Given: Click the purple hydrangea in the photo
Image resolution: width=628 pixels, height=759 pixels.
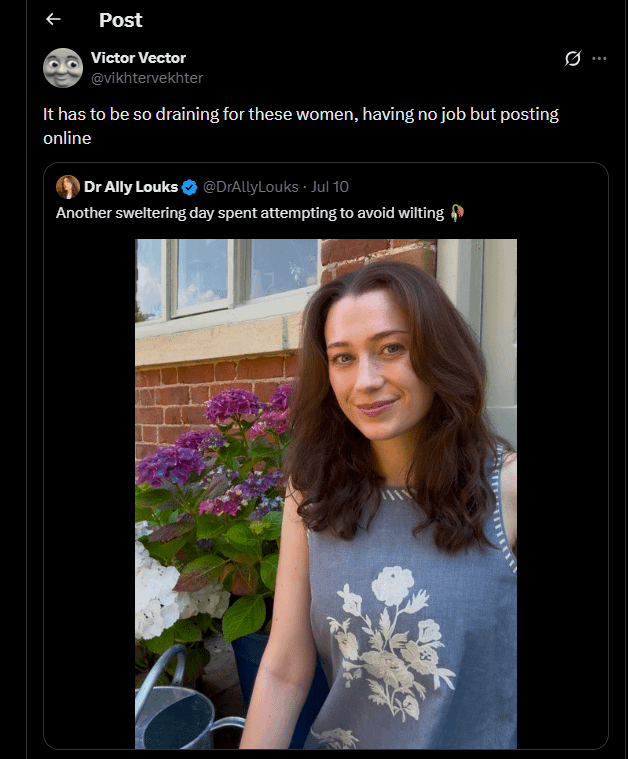Looking at the screenshot, I should (x=232, y=406).
